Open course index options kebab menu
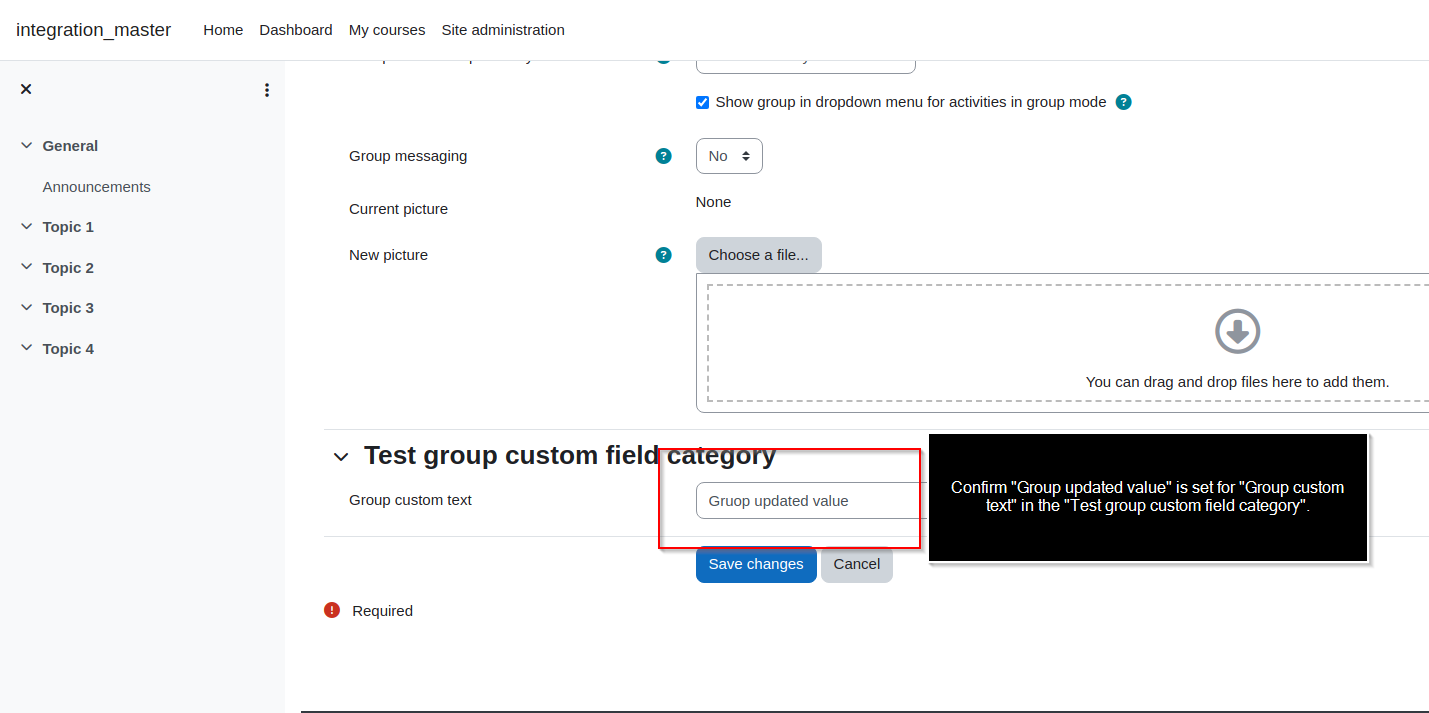Viewport: 1429px width, 713px height. pyautogui.click(x=267, y=90)
